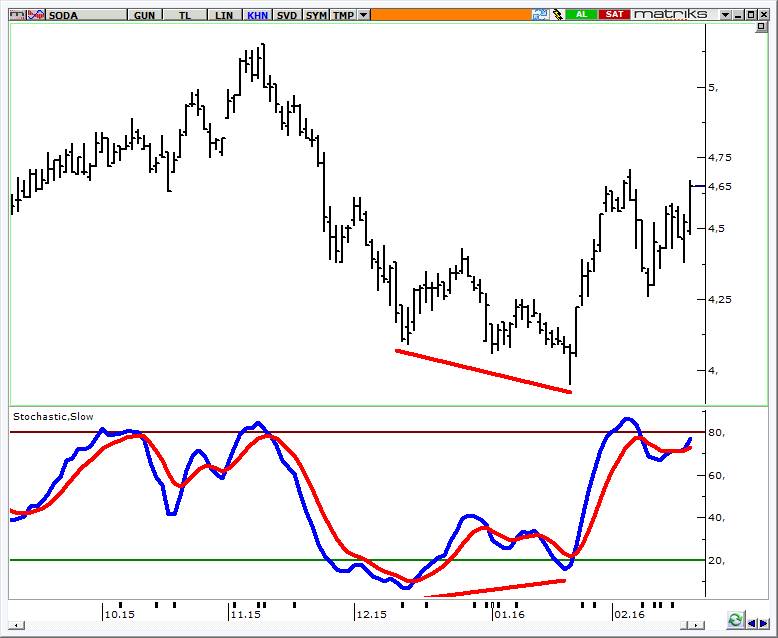
Task: Click the scrollbar right arrow at bottom
Action: click(x=698, y=625)
